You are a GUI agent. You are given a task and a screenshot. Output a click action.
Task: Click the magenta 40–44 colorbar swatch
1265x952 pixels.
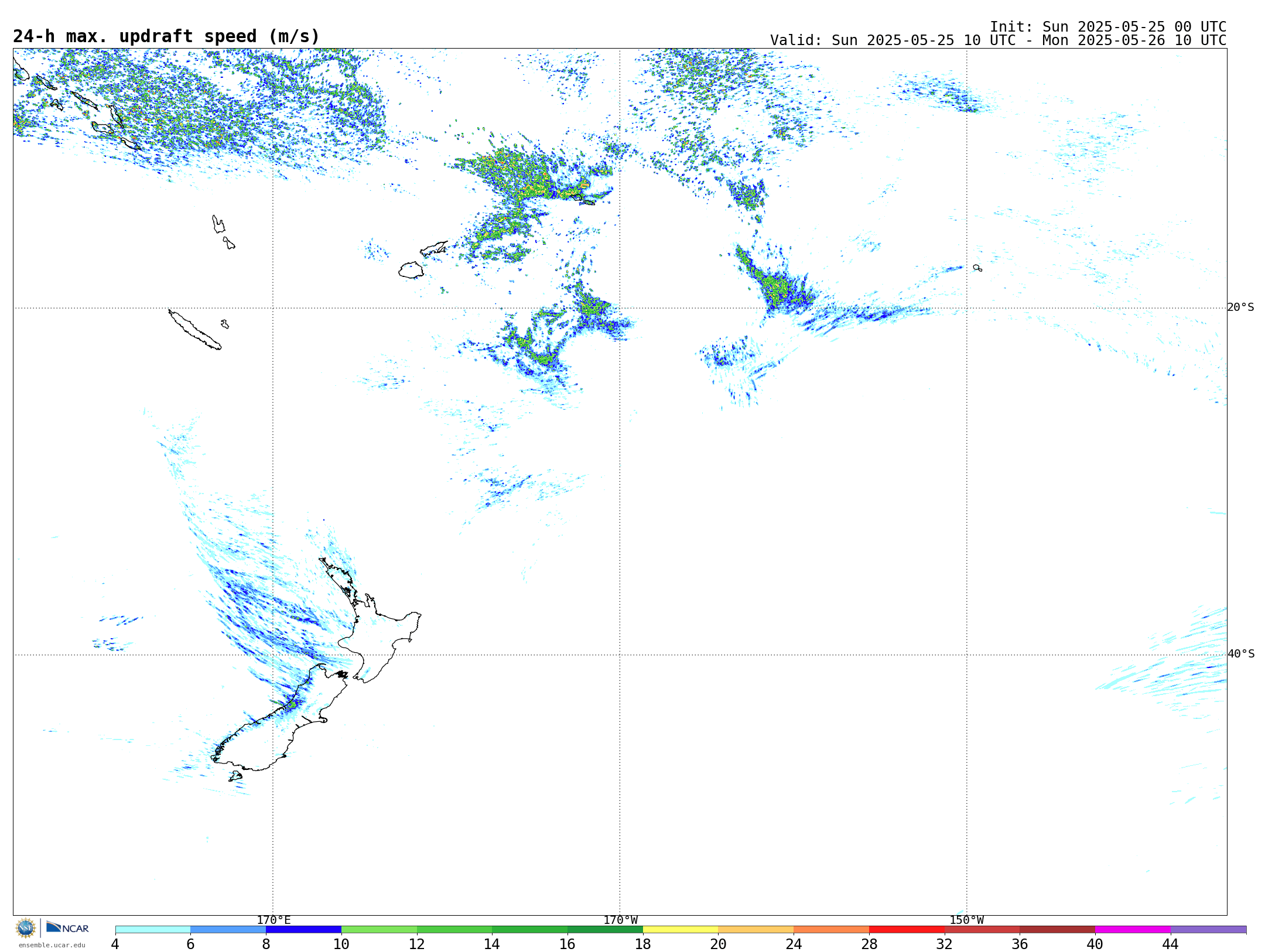pyautogui.click(x=1133, y=930)
